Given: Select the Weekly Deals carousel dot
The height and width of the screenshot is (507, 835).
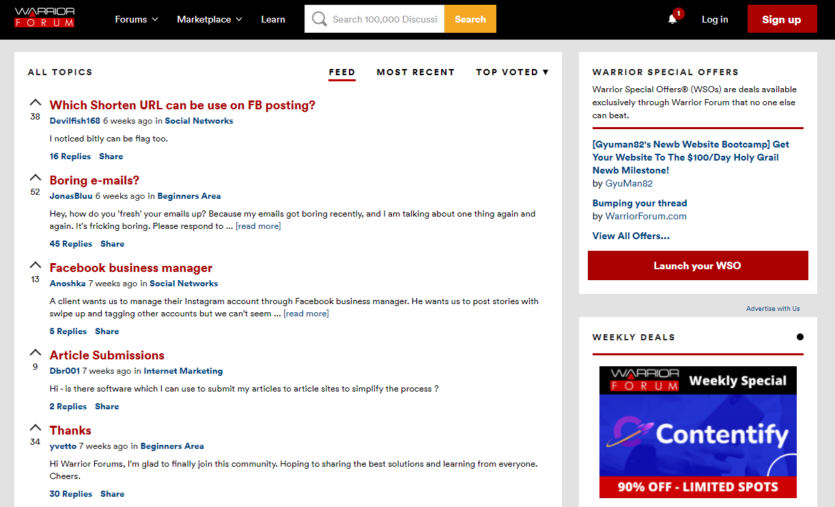Looking at the screenshot, I should (800, 337).
